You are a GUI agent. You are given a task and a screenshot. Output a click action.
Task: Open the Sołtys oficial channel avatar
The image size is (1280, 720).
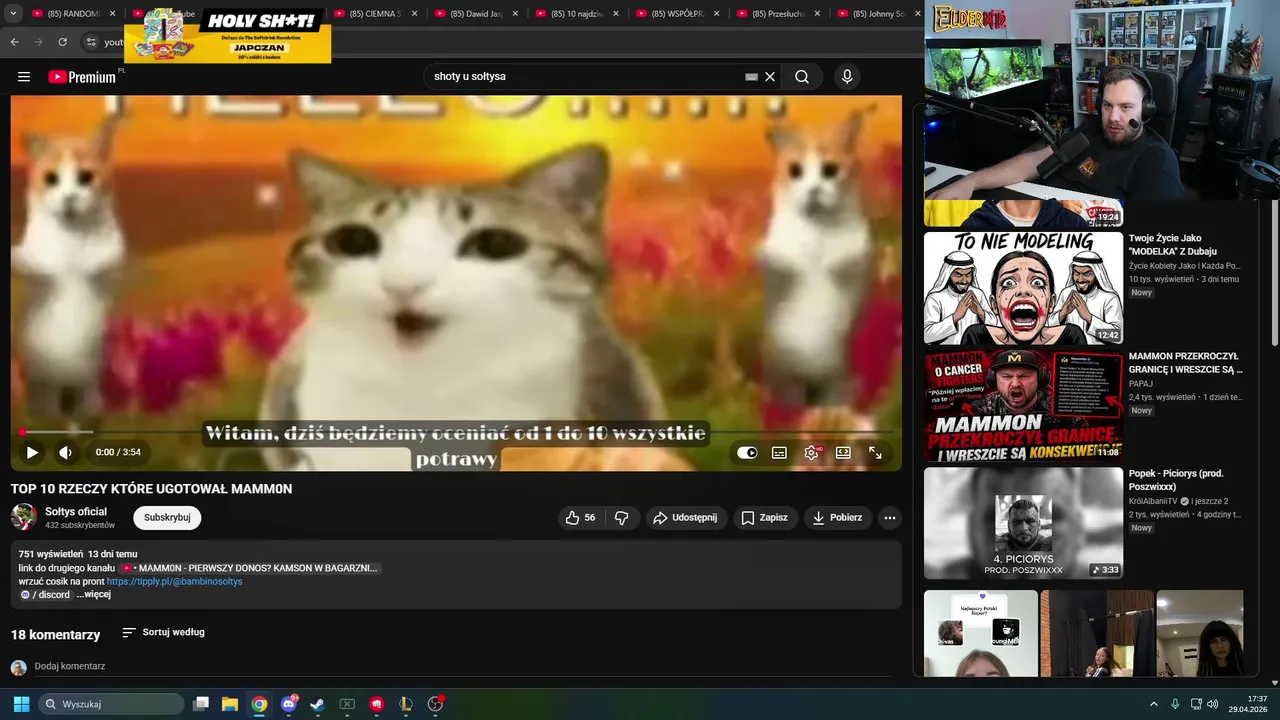24,517
